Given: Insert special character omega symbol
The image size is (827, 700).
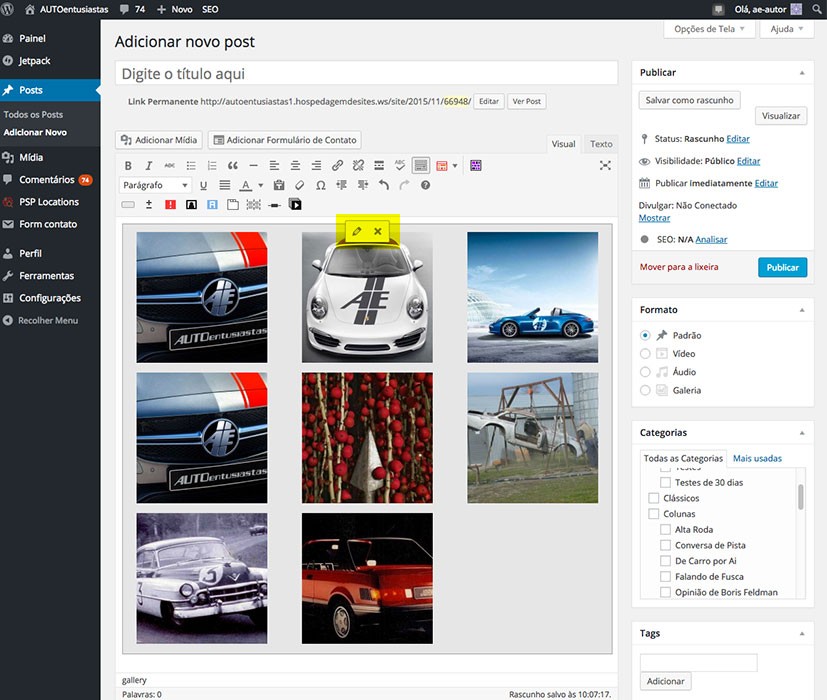Looking at the screenshot, I should 320,185.
